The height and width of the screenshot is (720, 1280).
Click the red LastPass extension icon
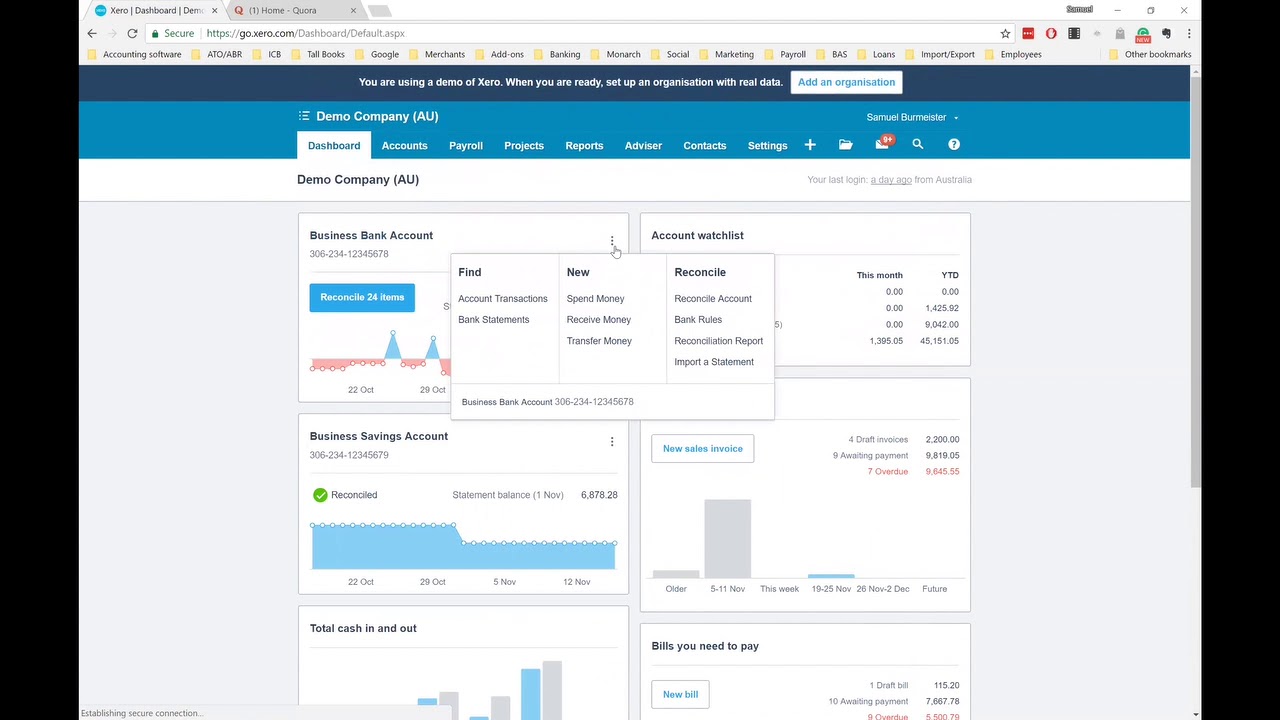pyautogui.click(x=1028, y=33)
